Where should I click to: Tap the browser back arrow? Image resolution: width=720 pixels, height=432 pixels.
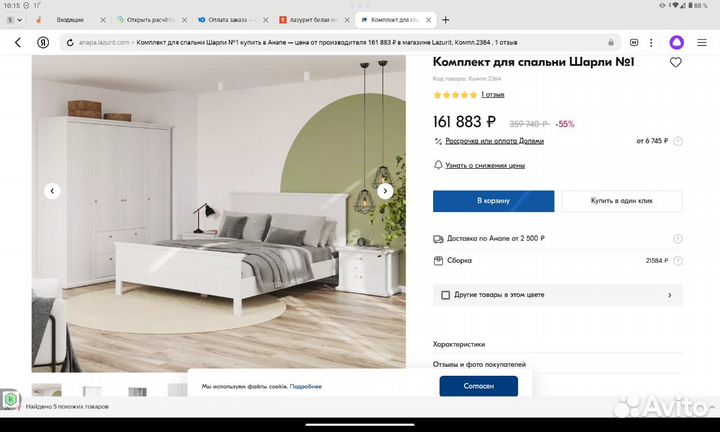point(18,43)
